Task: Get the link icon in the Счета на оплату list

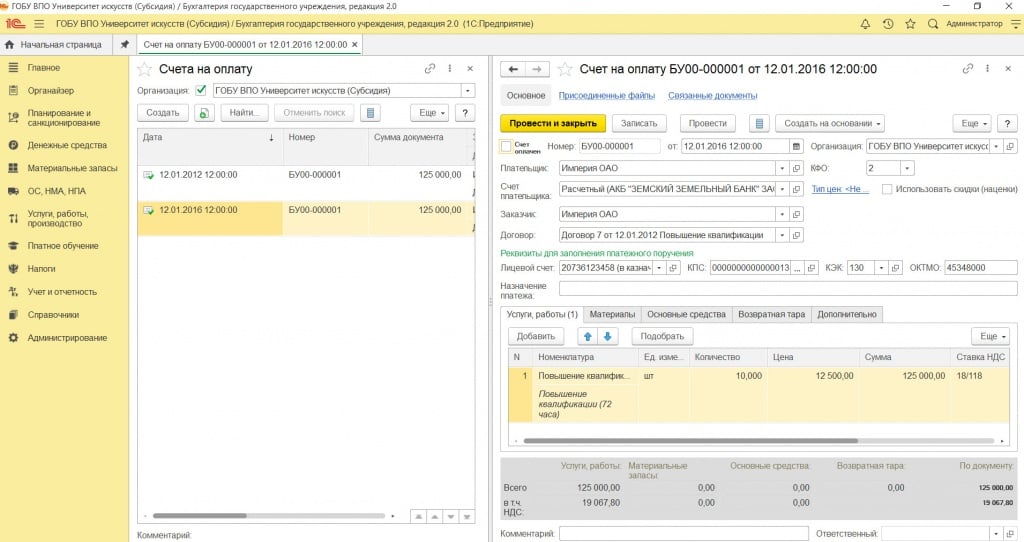Action: tap(430, 69)
